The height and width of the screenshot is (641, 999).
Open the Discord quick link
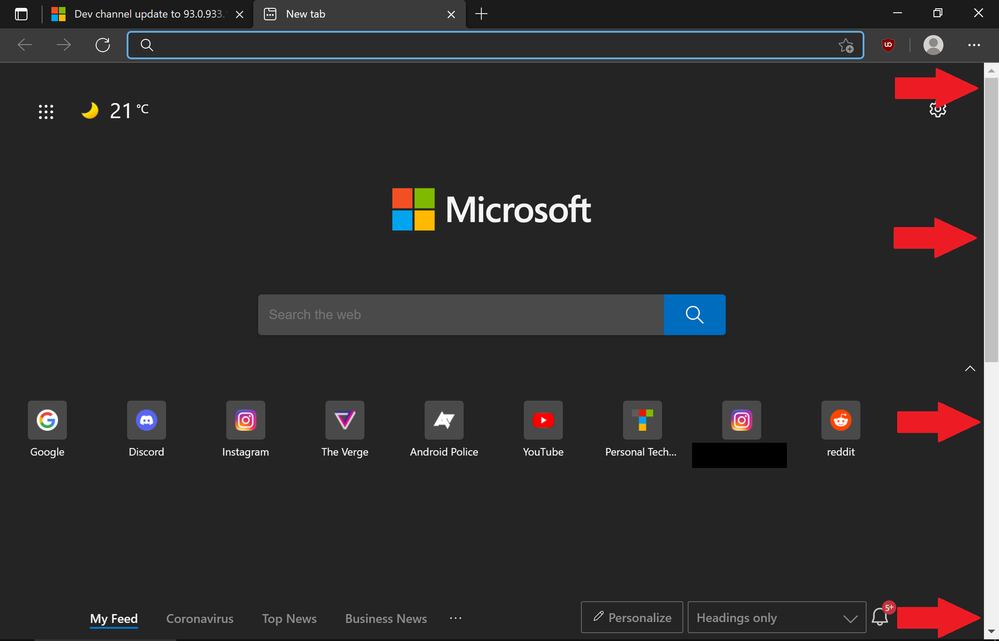click(146, 420)
